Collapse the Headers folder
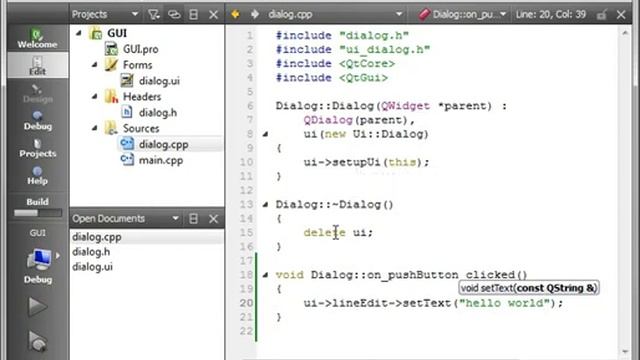Screen dimensions: 640x360 point(95,96)
